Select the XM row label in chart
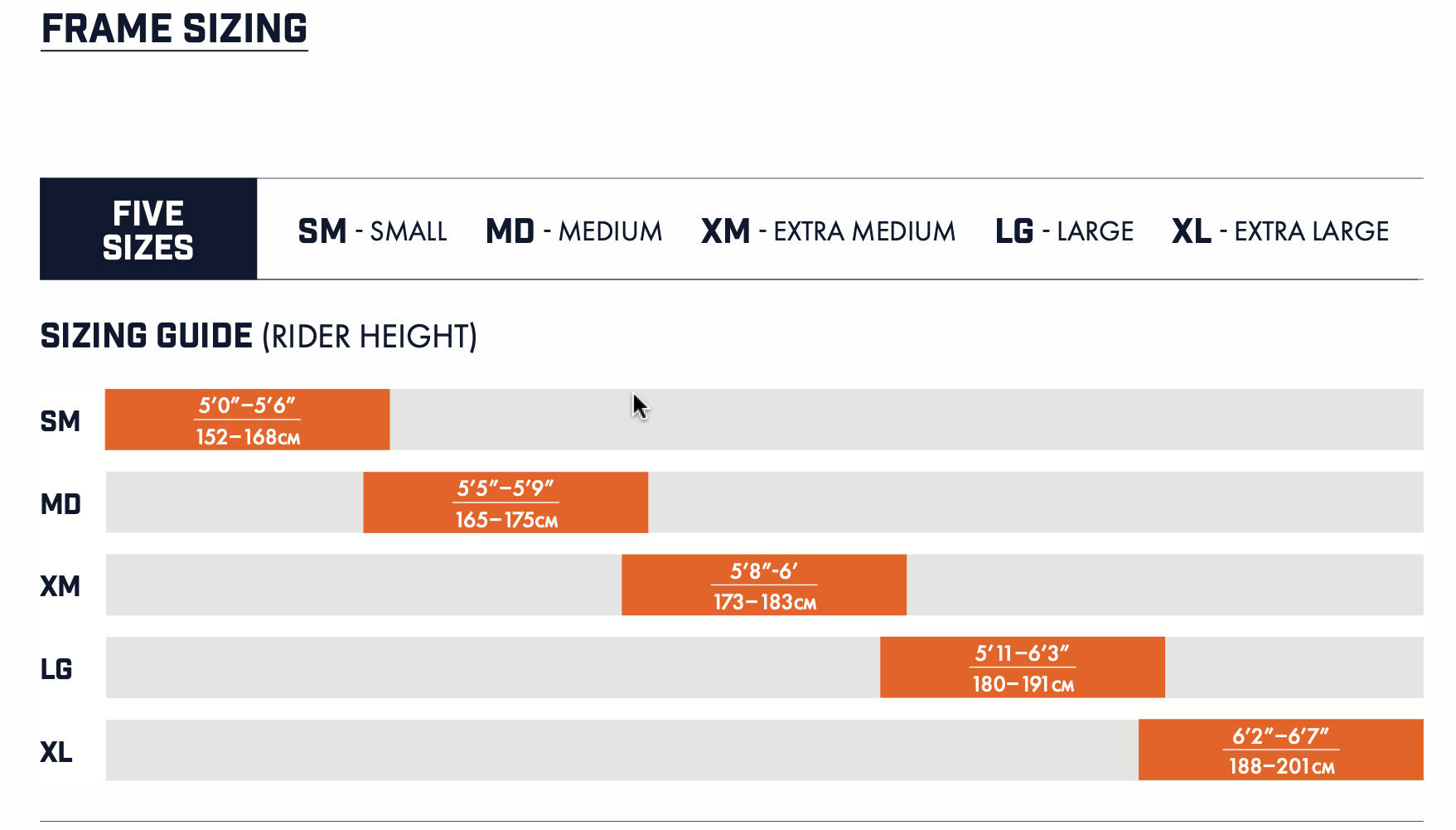Viewport: 1456px width, 830px height. [60, 586]
